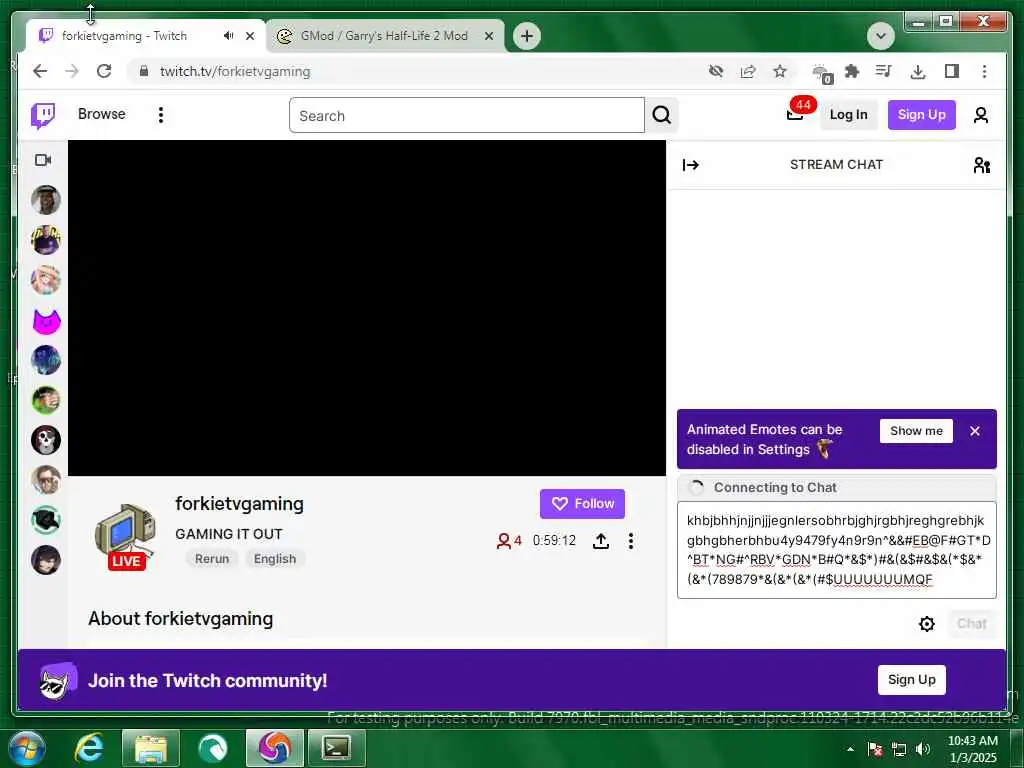Click inside the chat message box
1024x768 pixels.
coord(837,550)
